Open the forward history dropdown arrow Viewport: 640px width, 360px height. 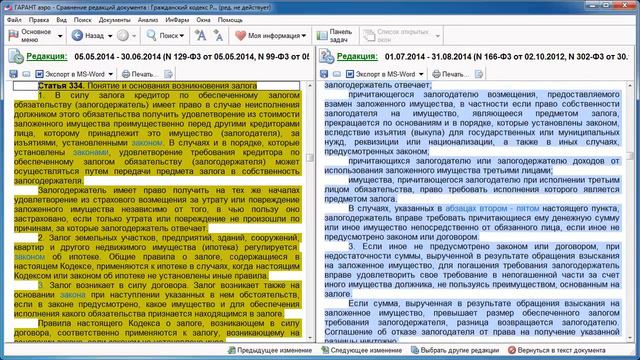tap(134, 36)
